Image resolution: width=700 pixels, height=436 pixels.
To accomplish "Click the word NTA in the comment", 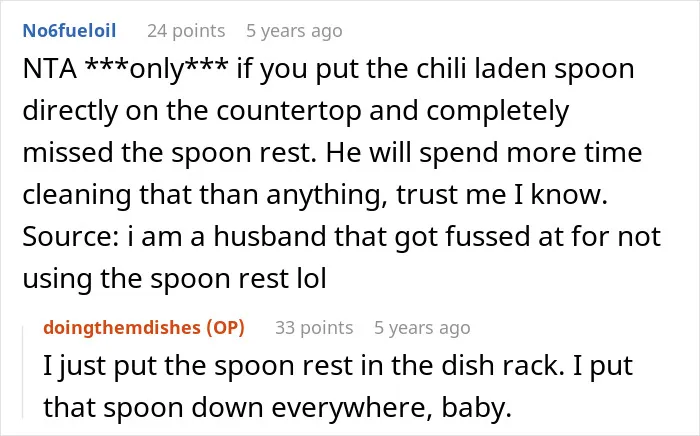I will coord(50,70).
